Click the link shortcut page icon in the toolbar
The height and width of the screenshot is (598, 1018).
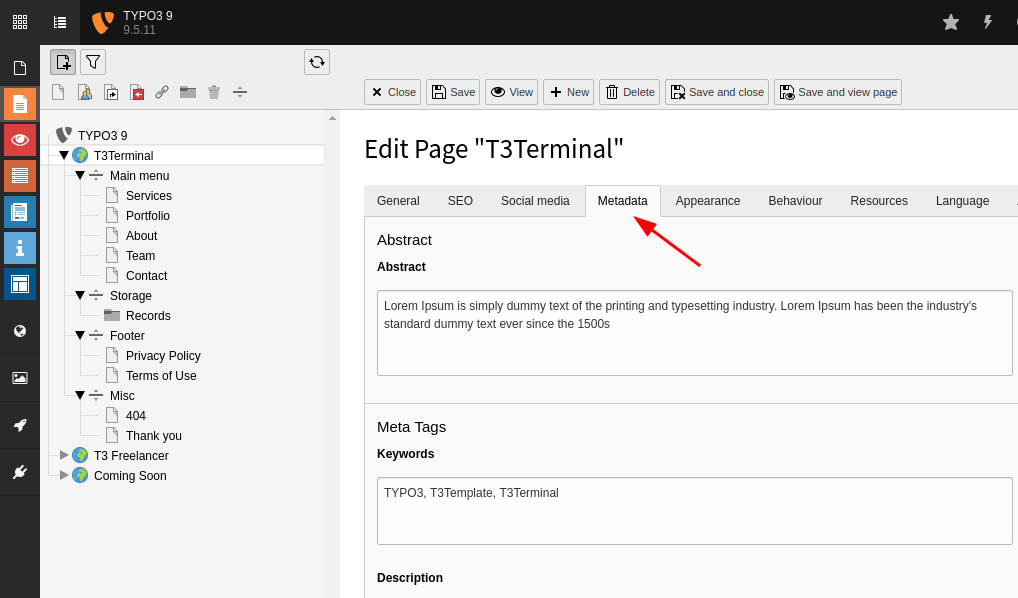pyautogui.click(x=162, y=92)
